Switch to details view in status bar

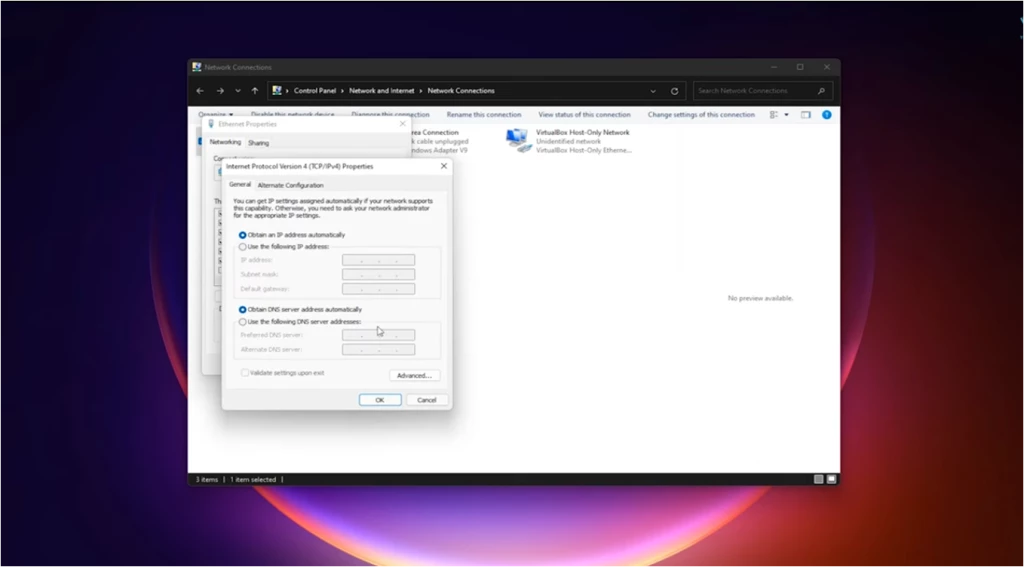(x=818, y=479)
